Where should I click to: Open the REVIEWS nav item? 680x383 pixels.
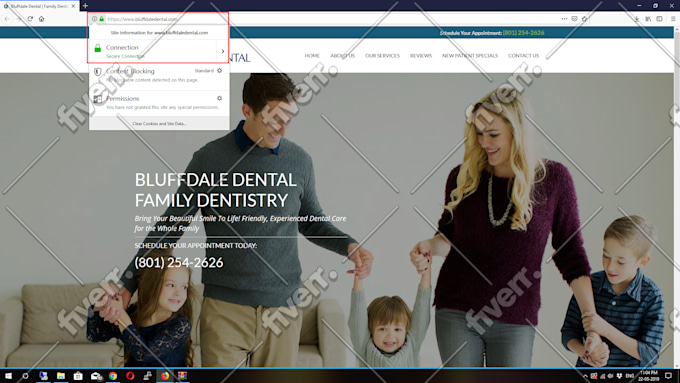click(421, 56)
